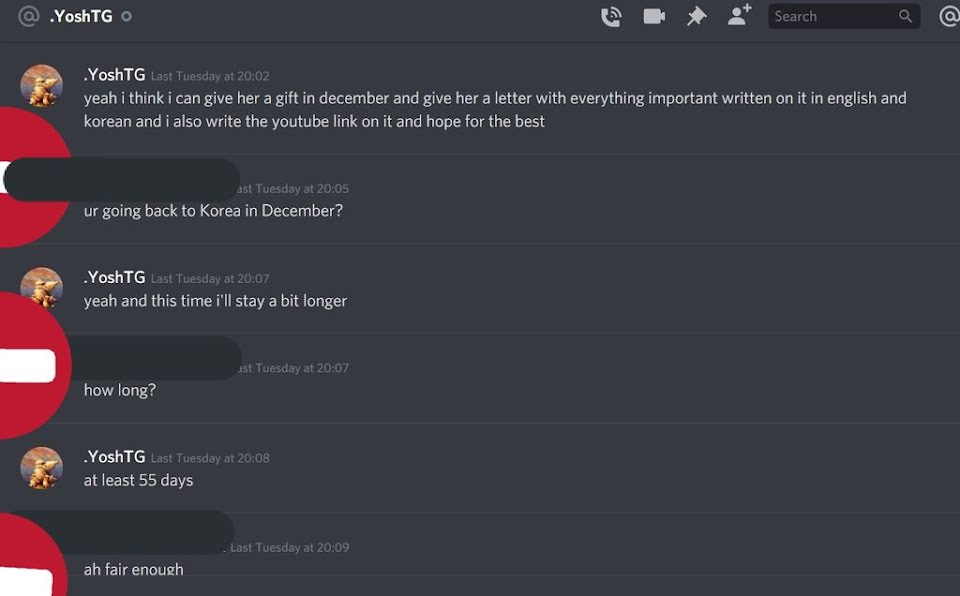960x596 pixels.
Task: Open .YoshTG avatar on 20:02 message
Action: tap(42, 86)
